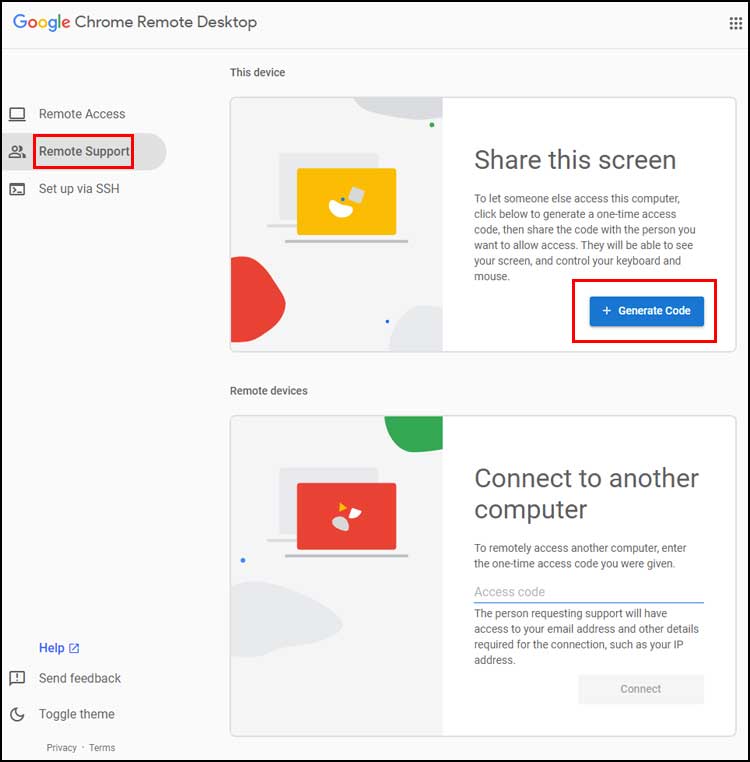
Task: Click the Remote devices label
Action: (x=269, y=391)
